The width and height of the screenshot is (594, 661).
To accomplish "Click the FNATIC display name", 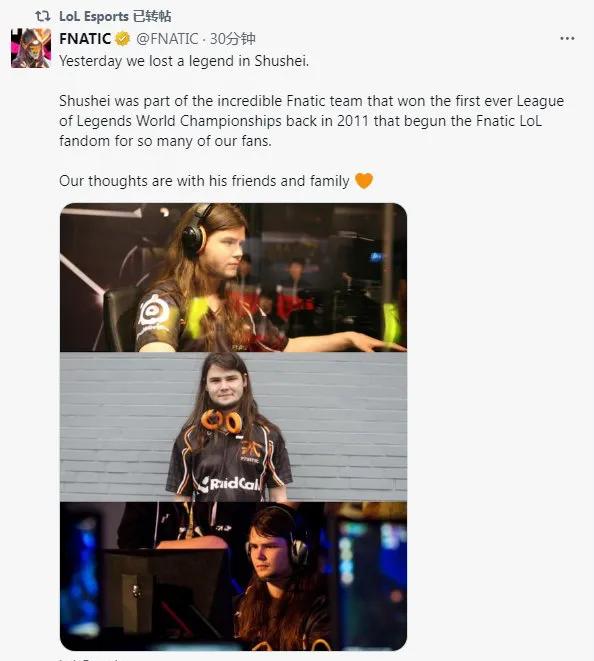I will click(85, 39).
